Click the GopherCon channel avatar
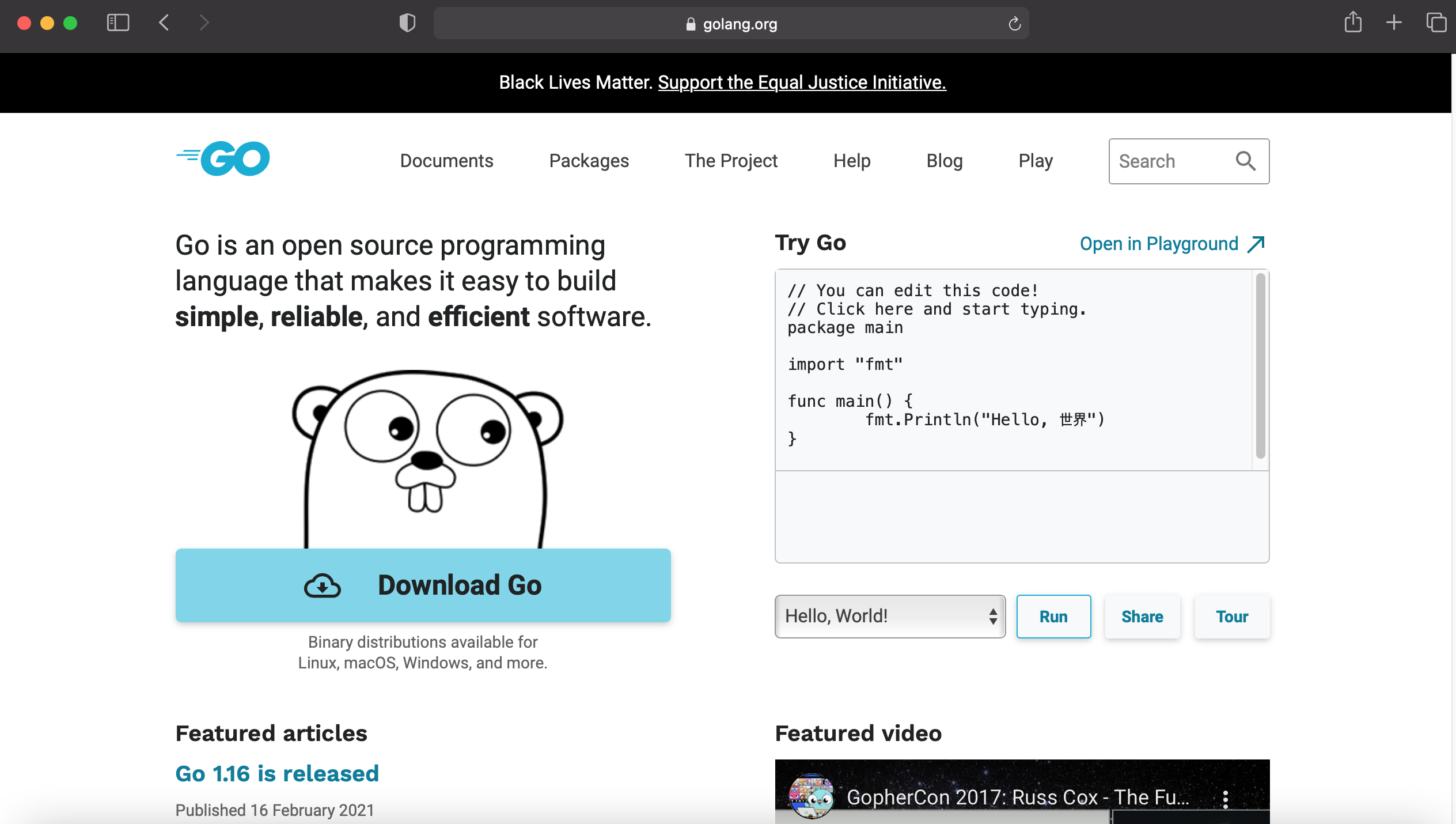Screen dimensions: 1456x824 (x=811, y=796)
